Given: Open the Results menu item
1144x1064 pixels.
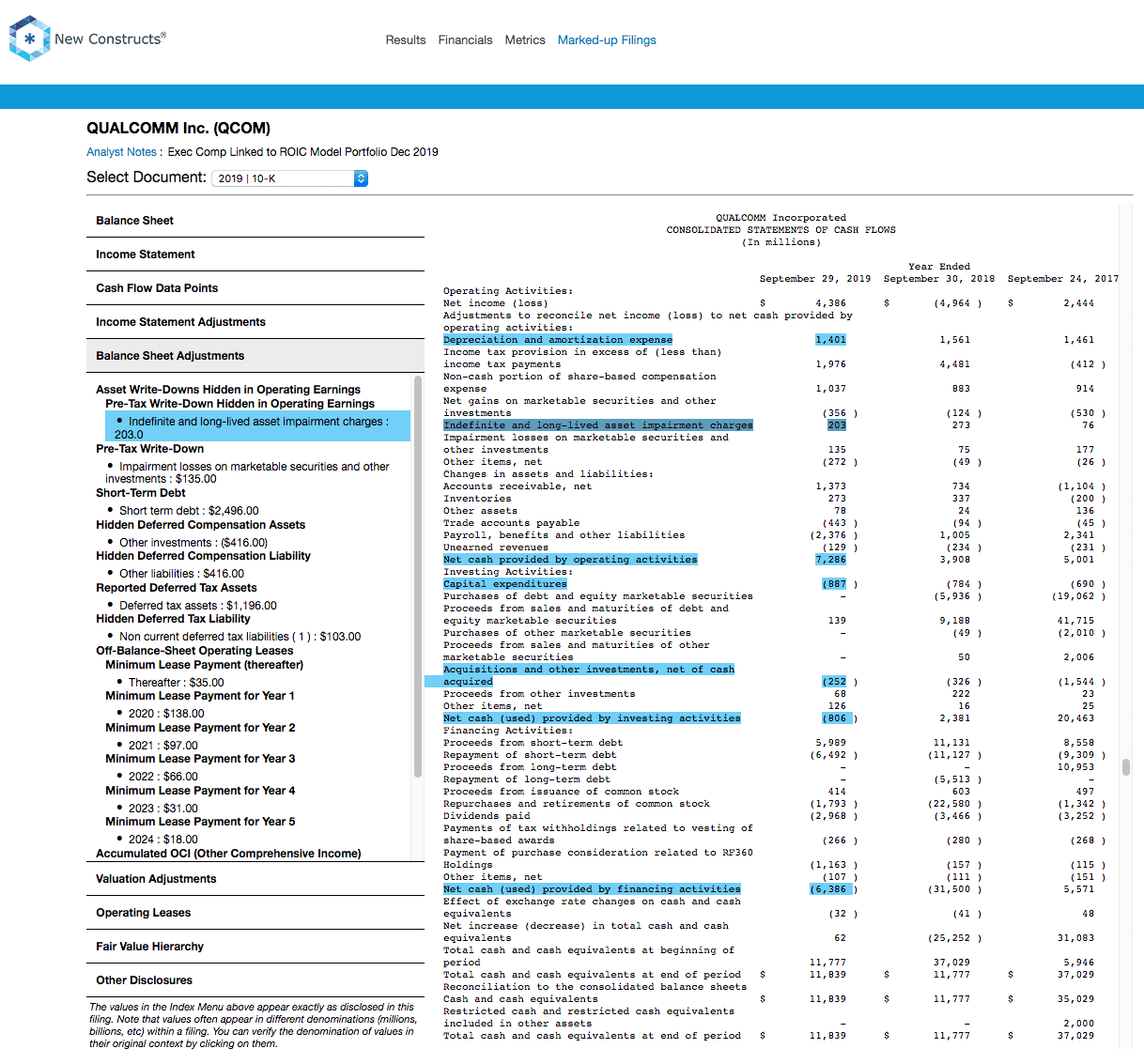Looking at the screenshot, I should 406,40.
